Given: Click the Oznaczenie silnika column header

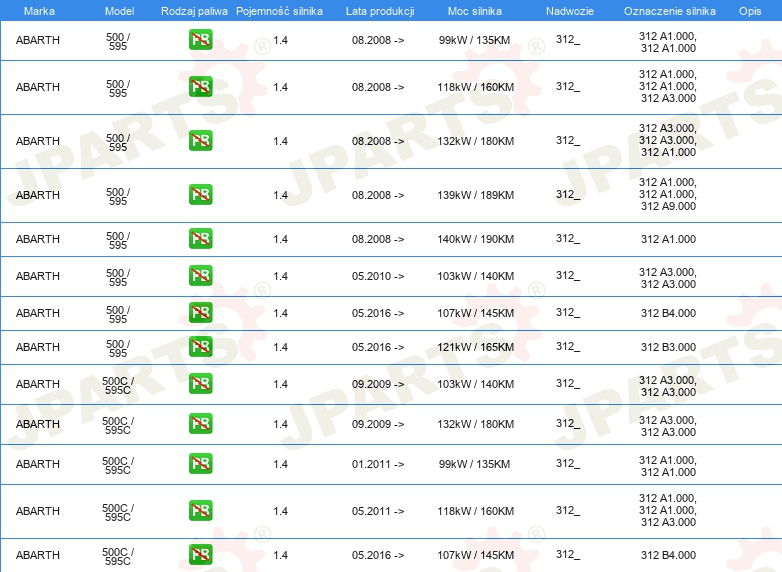Looking at the screenshot, I should 670,11.
